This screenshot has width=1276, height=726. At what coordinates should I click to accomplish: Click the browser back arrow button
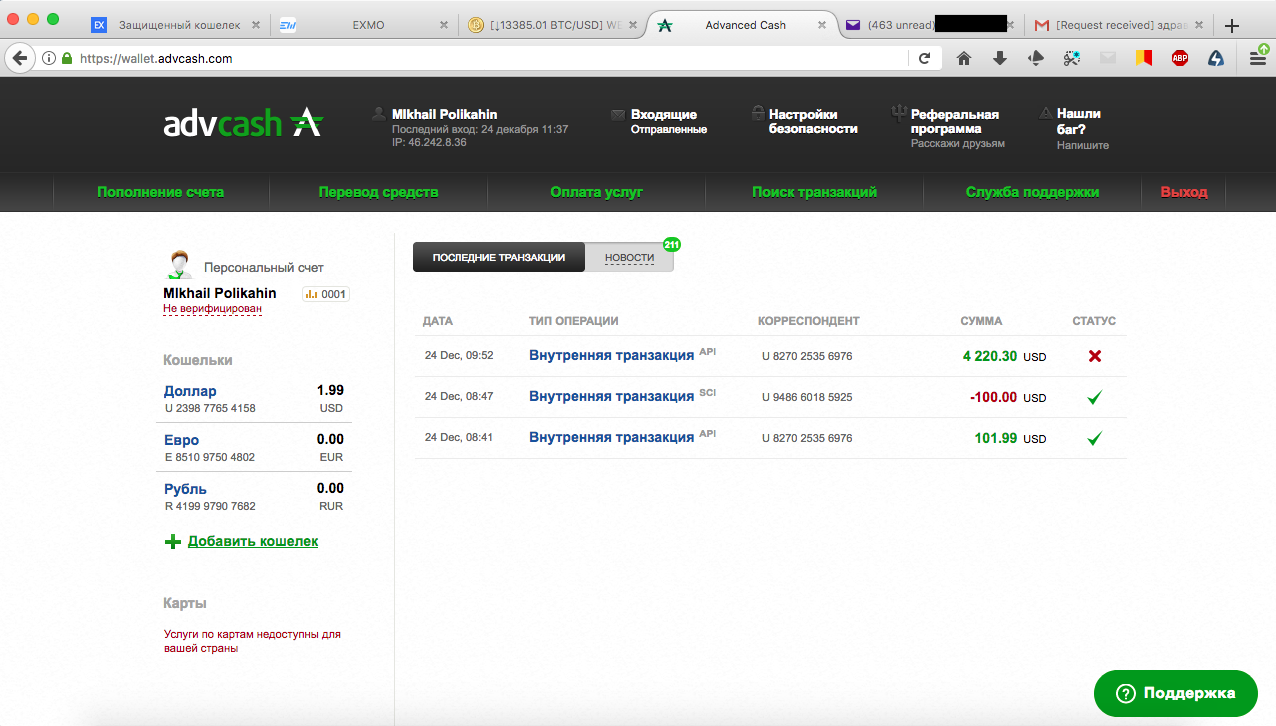19,59
